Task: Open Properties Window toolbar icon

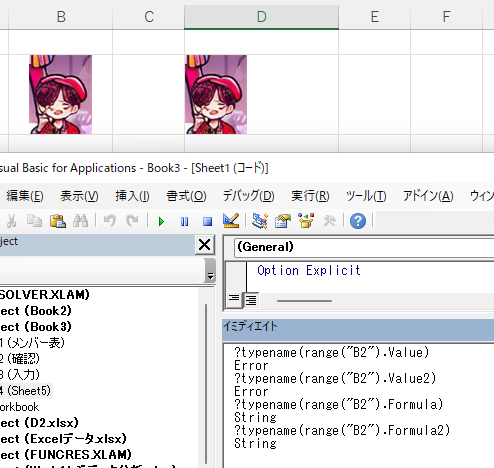Action: pyautogui.click(x=283, y=221)
